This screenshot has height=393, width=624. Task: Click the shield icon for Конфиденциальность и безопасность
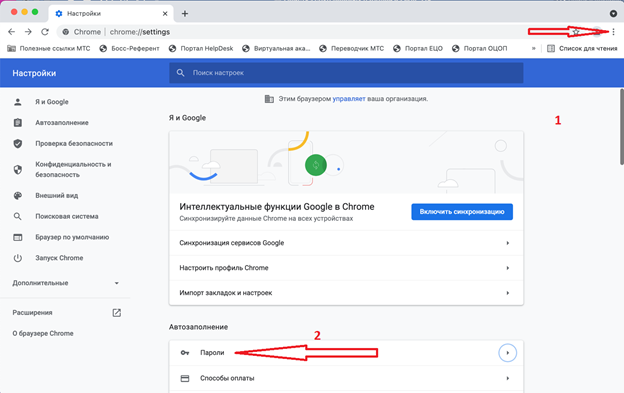tap(18, 169)
